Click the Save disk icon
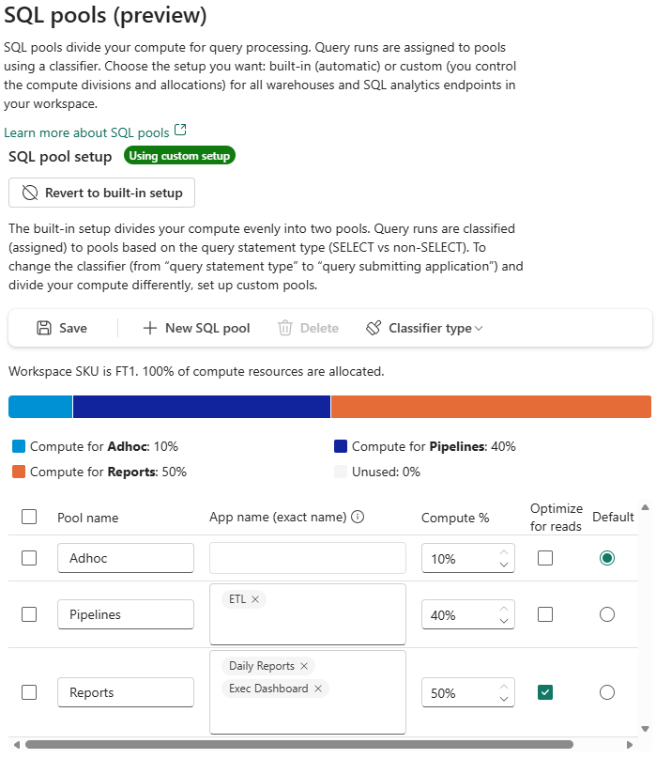Viewport: 670px width, 760px height. 44,328
